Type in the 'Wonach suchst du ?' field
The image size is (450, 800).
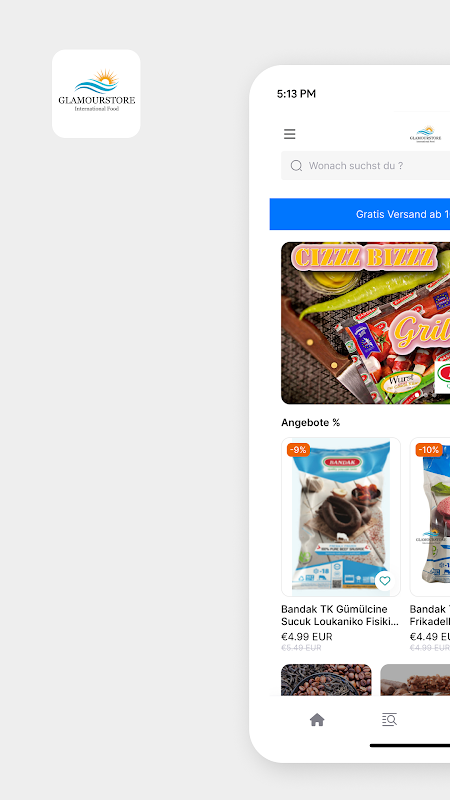coord(365,165)
